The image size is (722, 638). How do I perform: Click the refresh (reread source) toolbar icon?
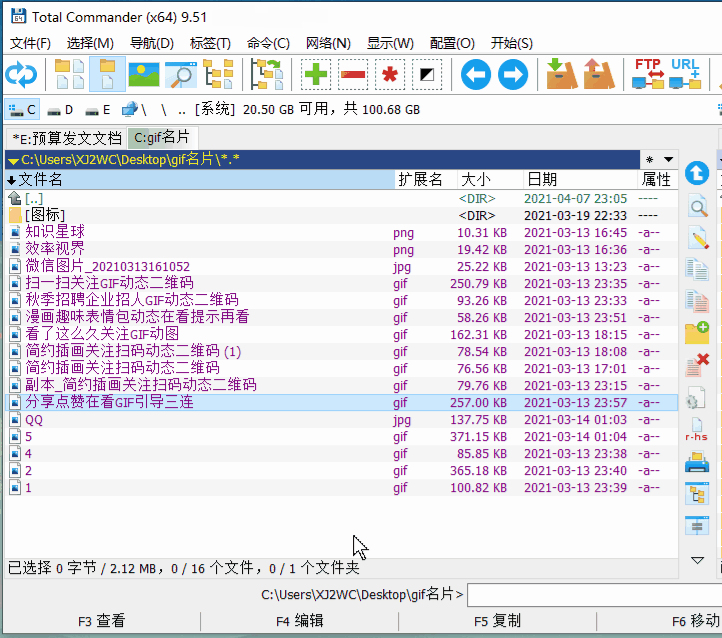point(21,74)
